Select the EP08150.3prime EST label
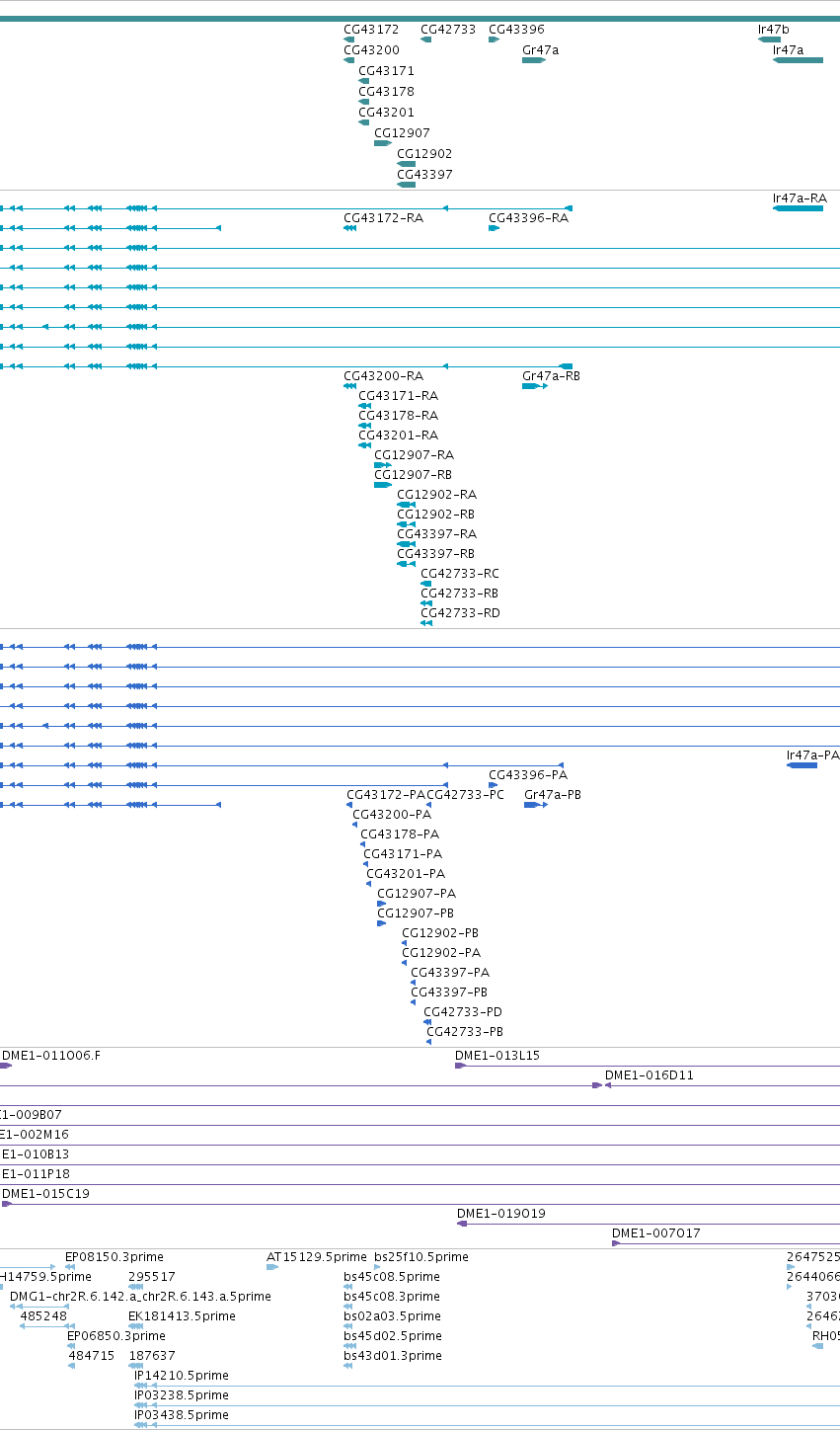This screenshot has height=1430, width=840. (115, 1257)
